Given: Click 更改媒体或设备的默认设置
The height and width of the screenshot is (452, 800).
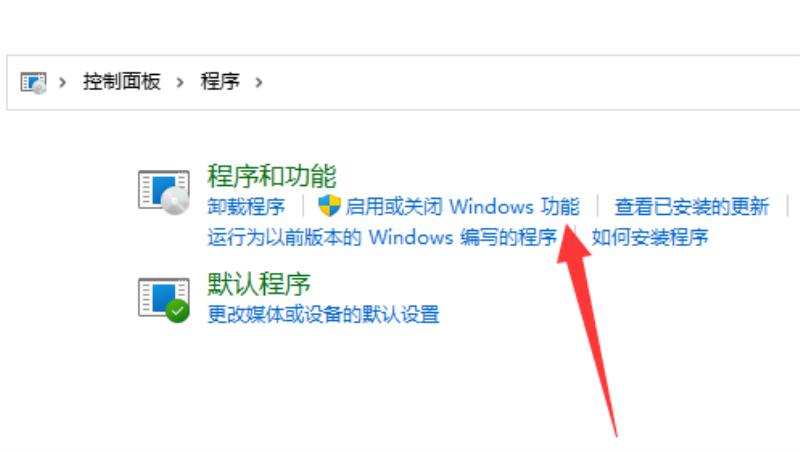Looking at the screenshot, I should click(x=323, y=314).
